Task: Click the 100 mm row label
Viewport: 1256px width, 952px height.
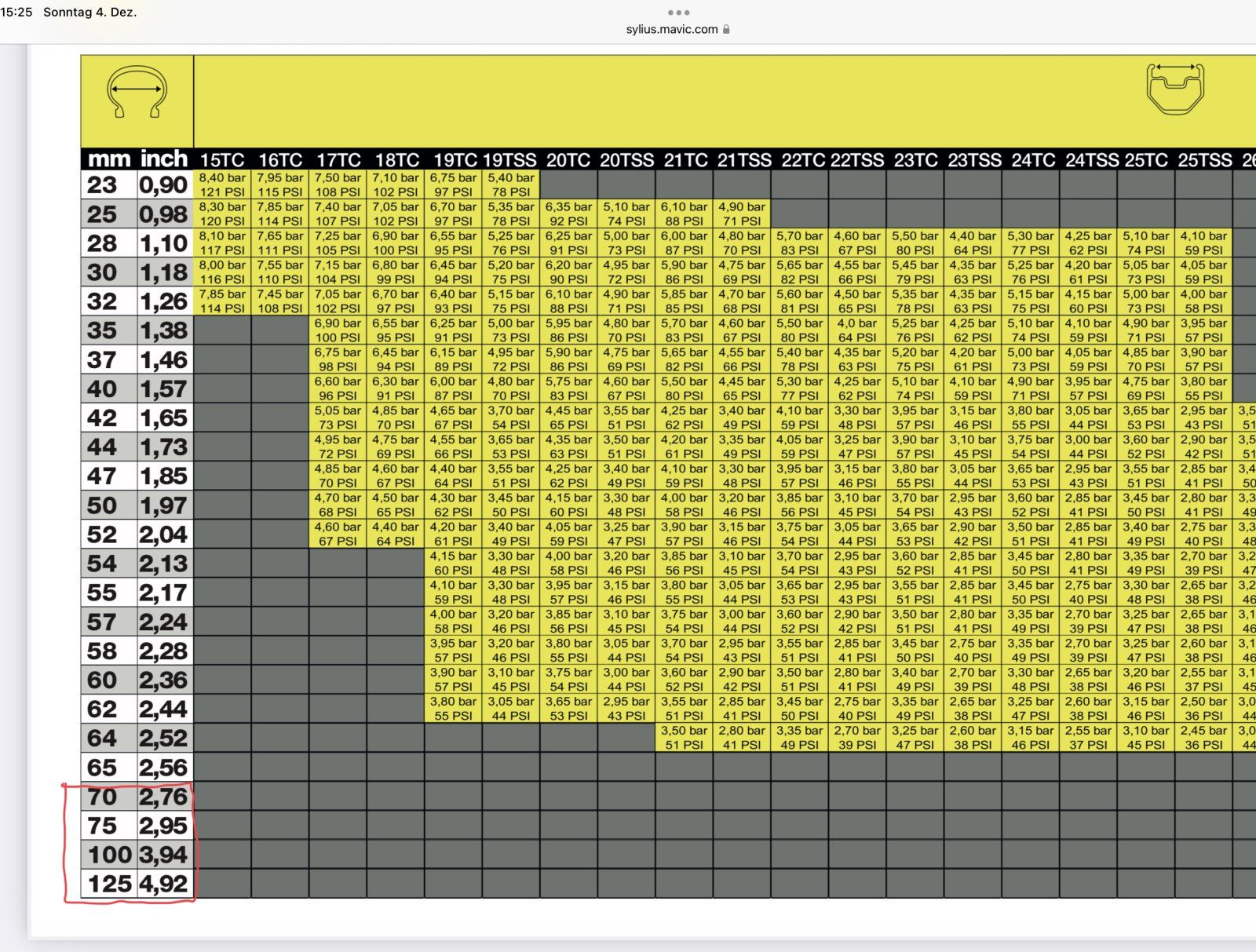Action: coord(109,855)
